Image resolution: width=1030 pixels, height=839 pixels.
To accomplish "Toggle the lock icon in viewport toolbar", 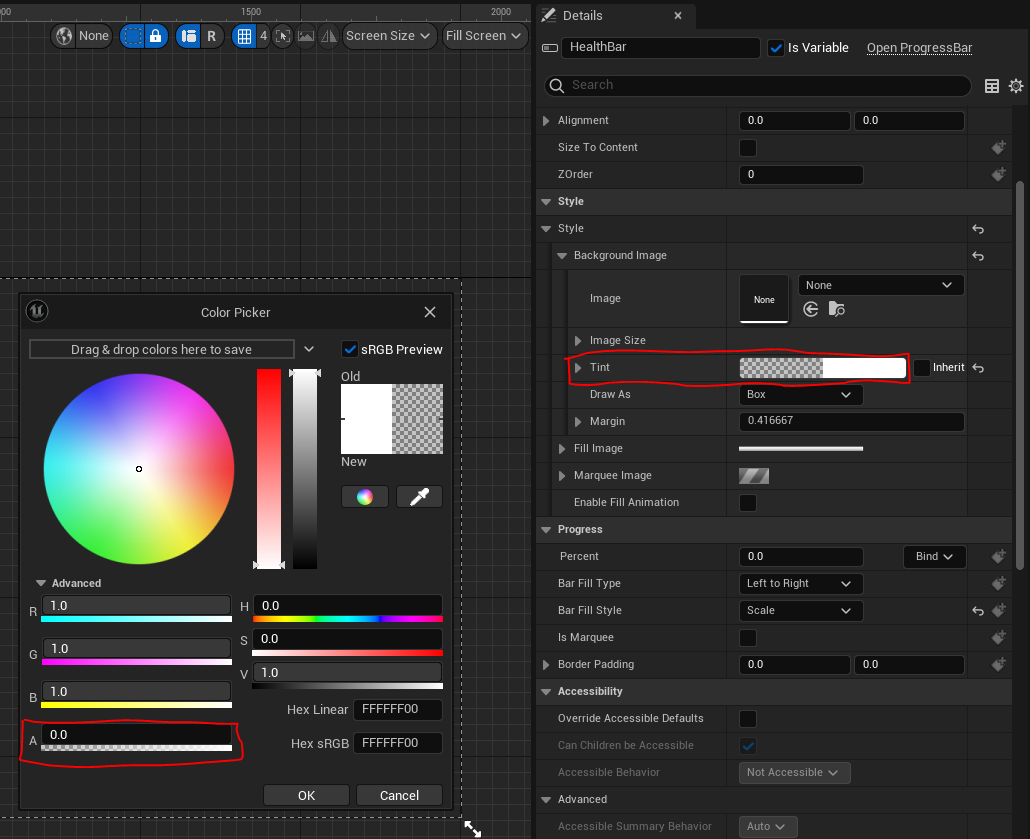I will pos(155,36).
